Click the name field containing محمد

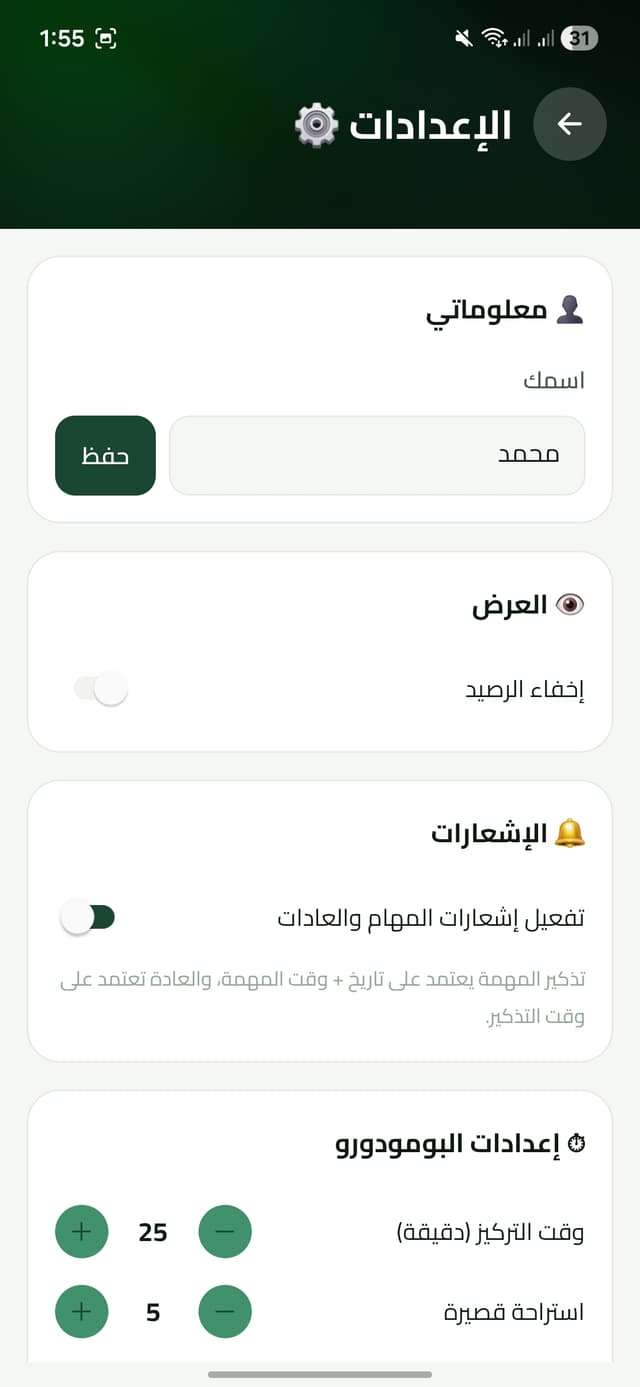coord(377,455)
